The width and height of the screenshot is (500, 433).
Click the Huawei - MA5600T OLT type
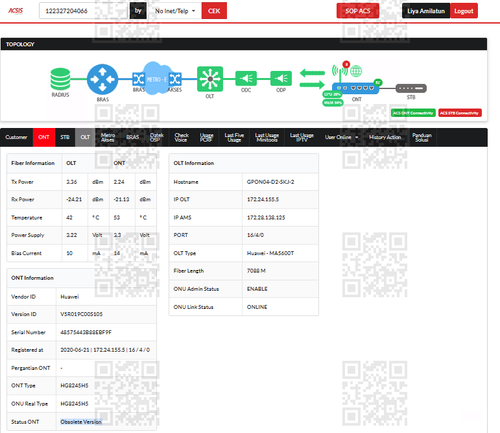pos(270,253)
